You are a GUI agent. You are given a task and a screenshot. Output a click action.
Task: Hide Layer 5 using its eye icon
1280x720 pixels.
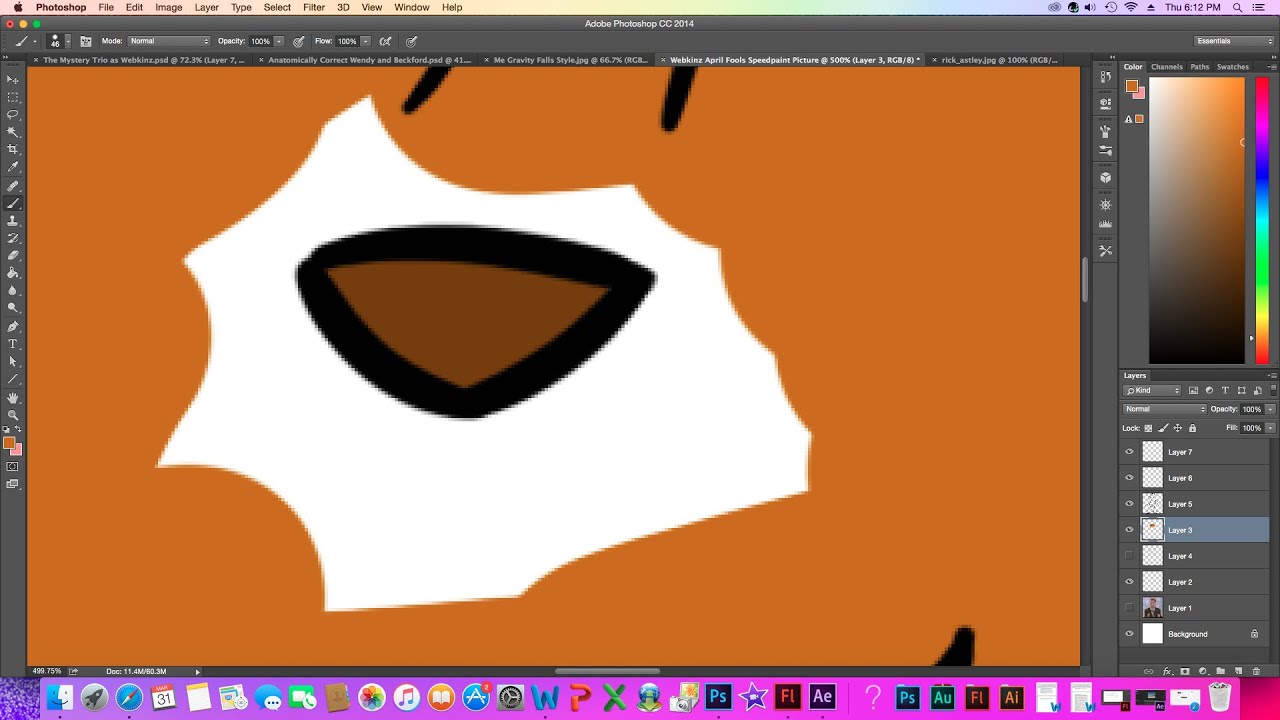[x=1130, y=504]
